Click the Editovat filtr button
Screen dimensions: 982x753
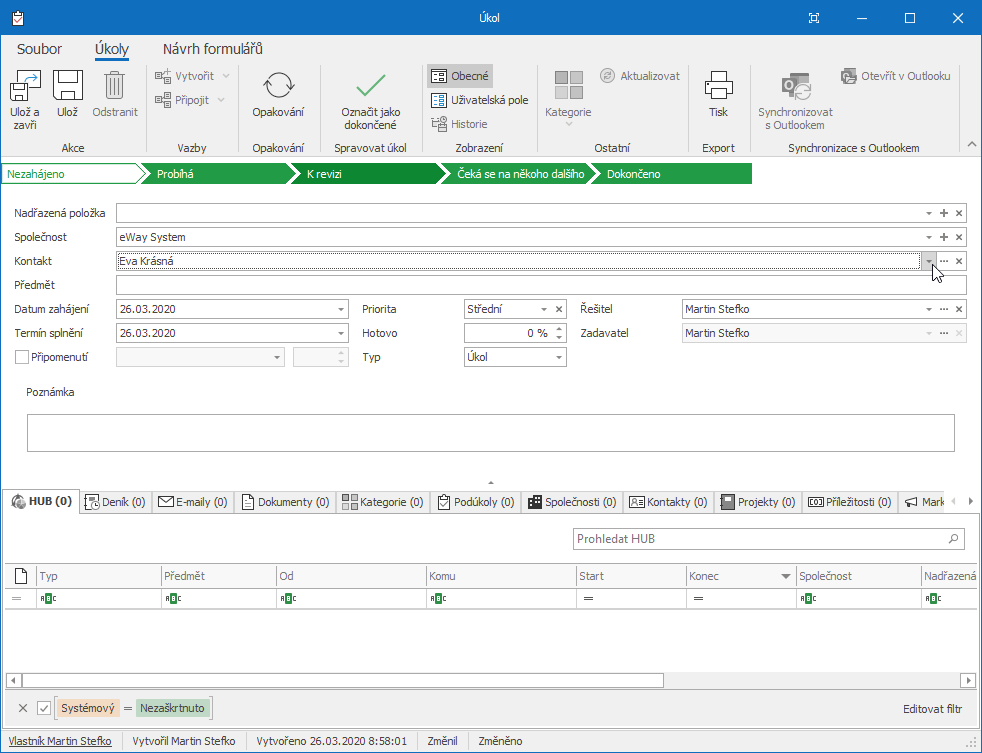932,708
